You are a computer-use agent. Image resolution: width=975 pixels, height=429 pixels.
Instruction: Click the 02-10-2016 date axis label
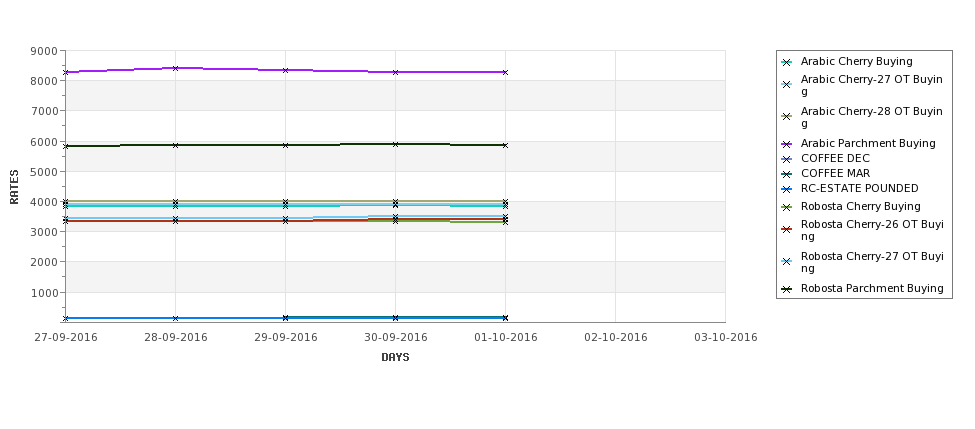pos(616,338)
